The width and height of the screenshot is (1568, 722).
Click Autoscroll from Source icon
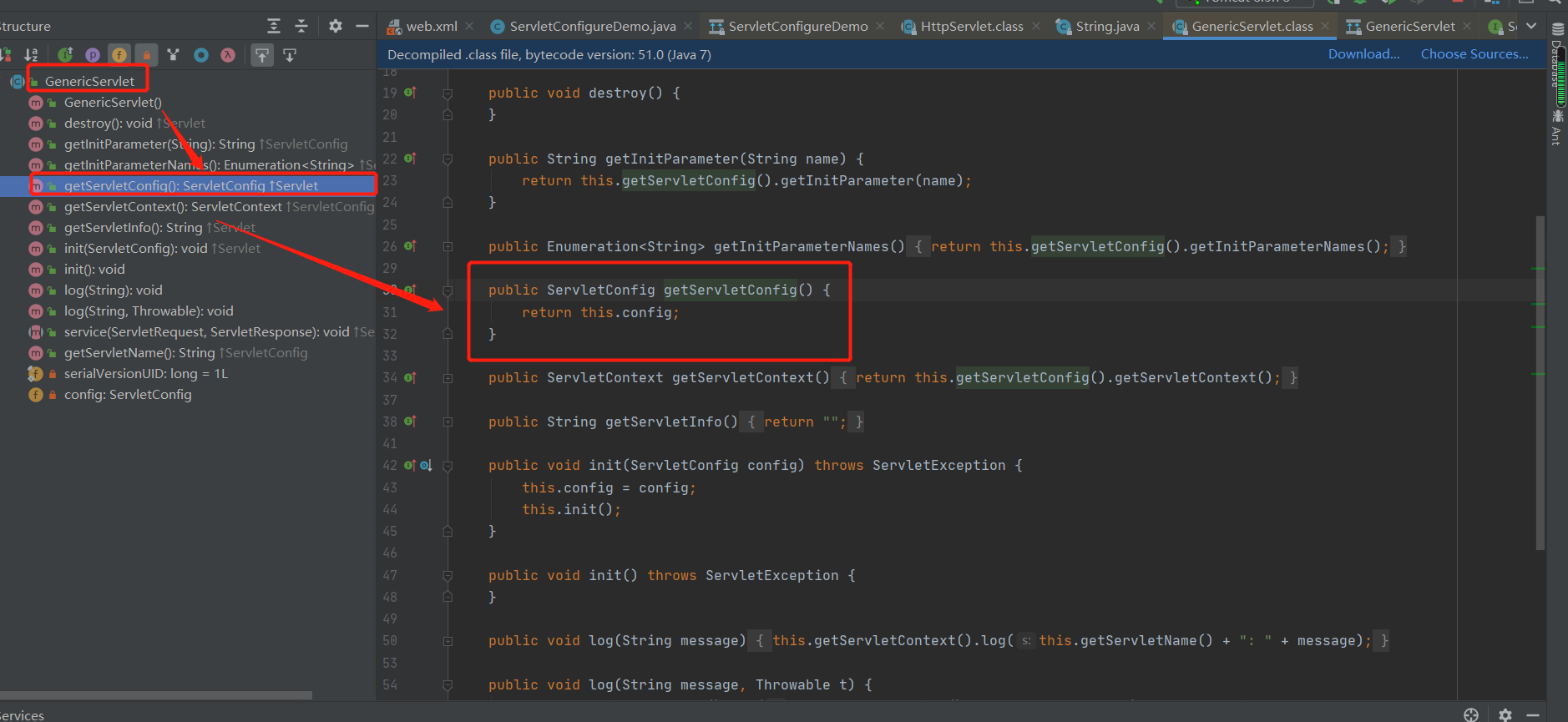coord(290,55)
